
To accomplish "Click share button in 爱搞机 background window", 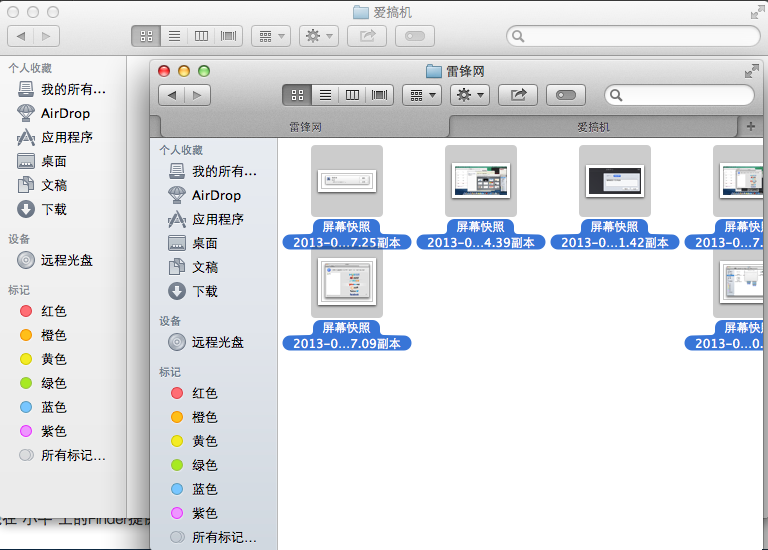I will pos(367,36).
